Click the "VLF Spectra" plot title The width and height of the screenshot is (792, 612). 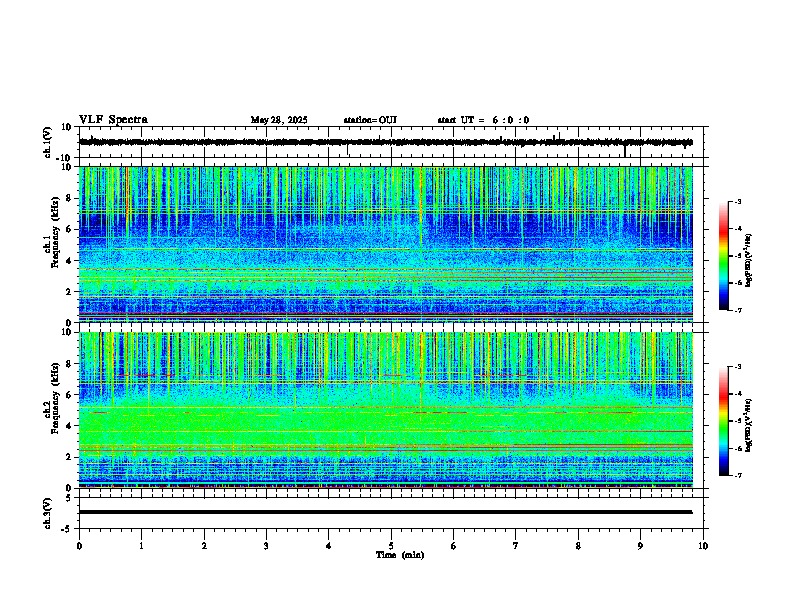click(x=113, y=120)
